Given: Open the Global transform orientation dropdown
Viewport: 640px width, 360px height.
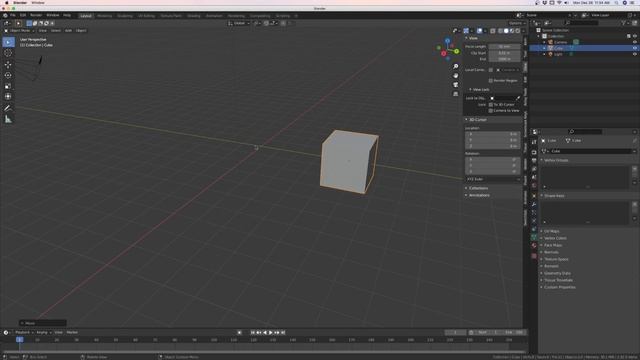Looking at the screenshot, I should (239, 23).
